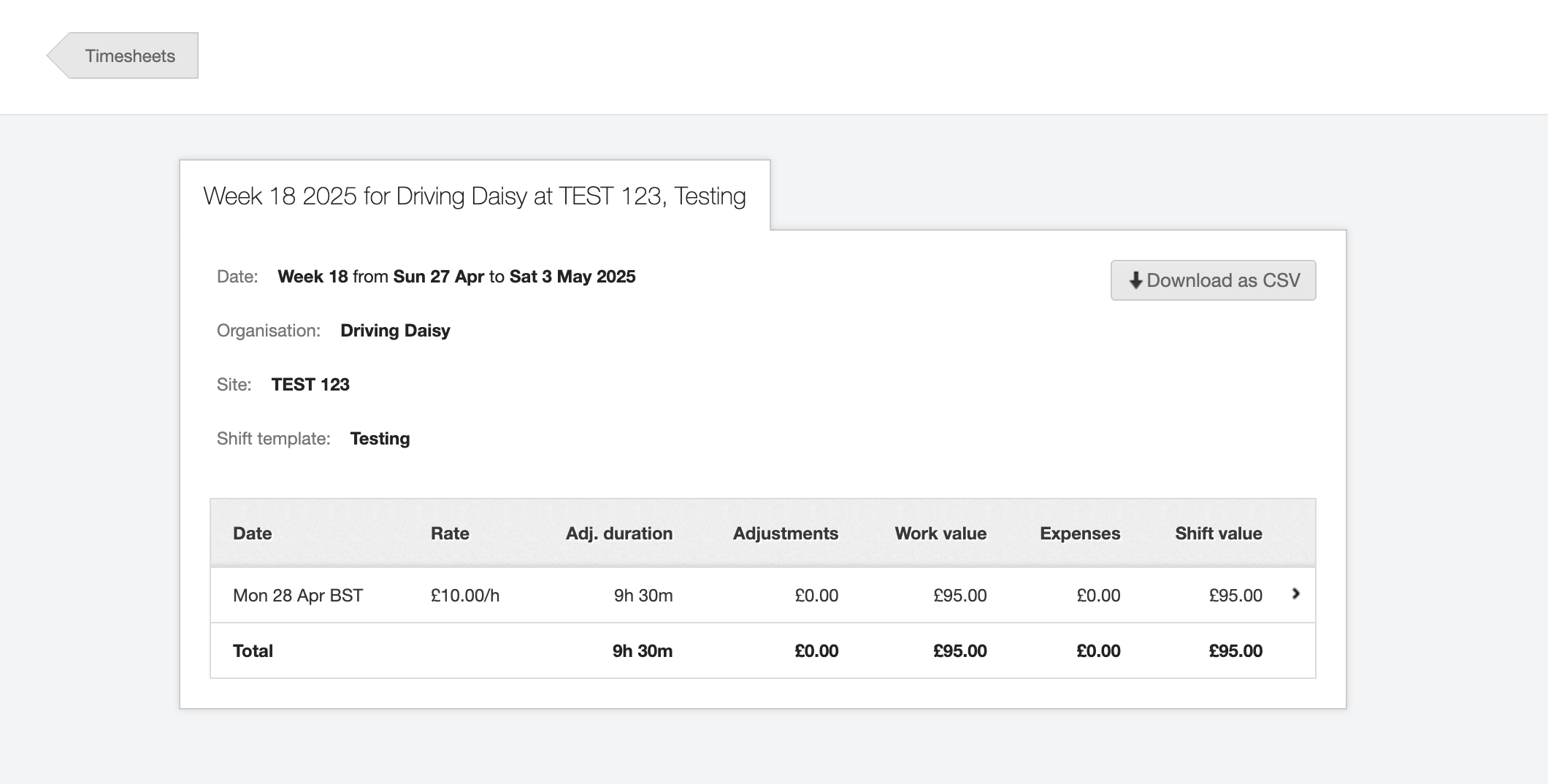Click the Adjustments column header
The image size is (1548, 784).
785,534
